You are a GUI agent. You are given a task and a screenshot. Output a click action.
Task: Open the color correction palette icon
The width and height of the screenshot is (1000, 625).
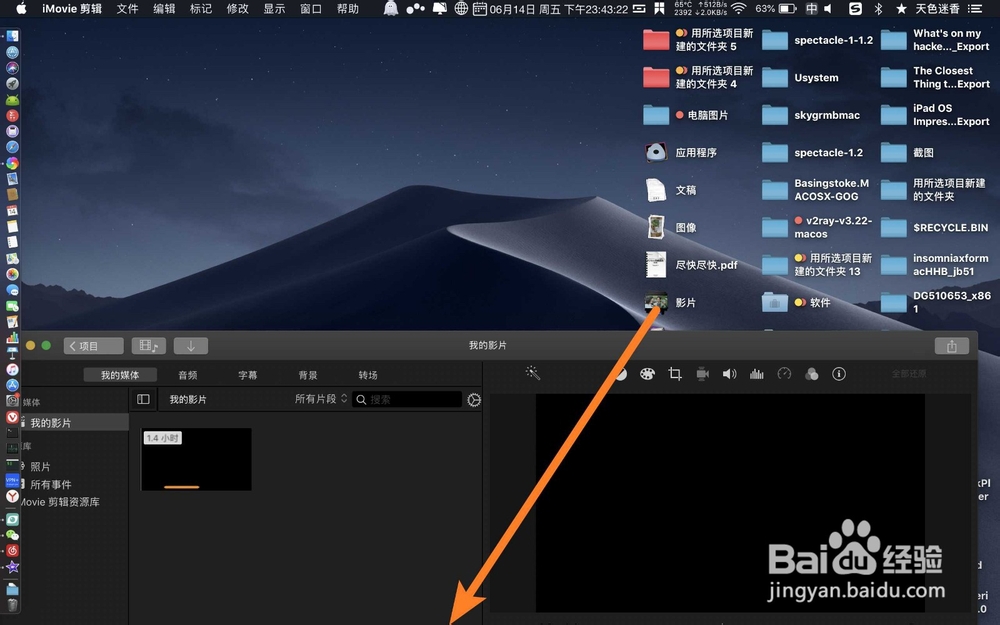click(x=647, y=373)
